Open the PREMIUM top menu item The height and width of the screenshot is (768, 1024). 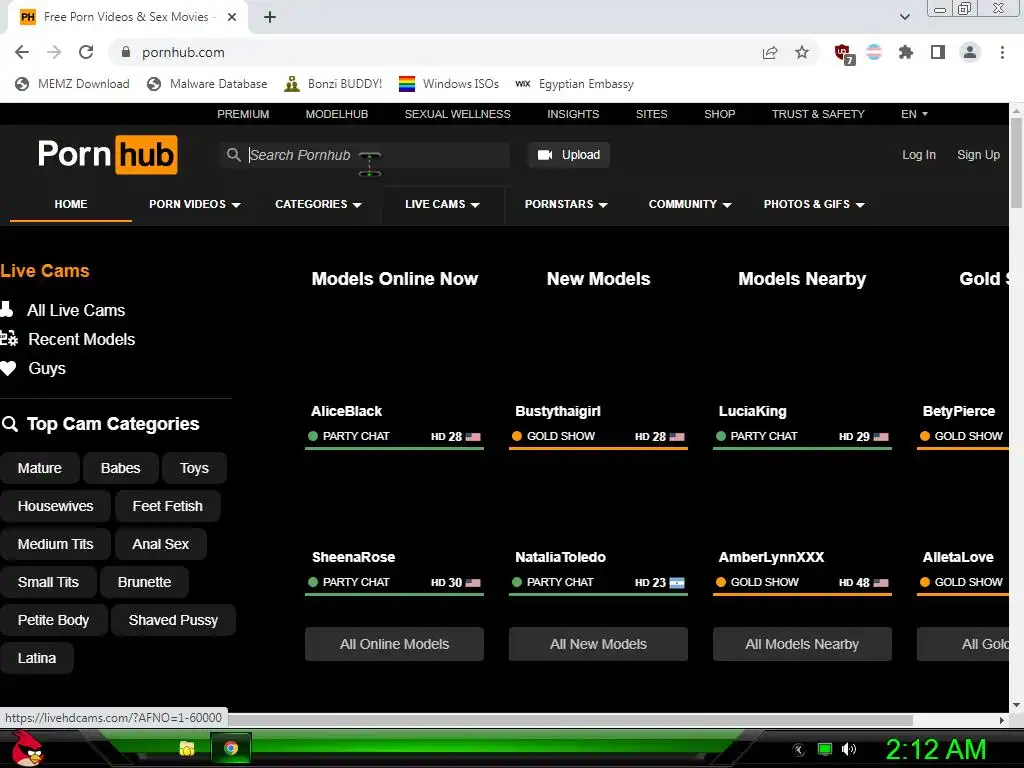[x=243, y=114]
